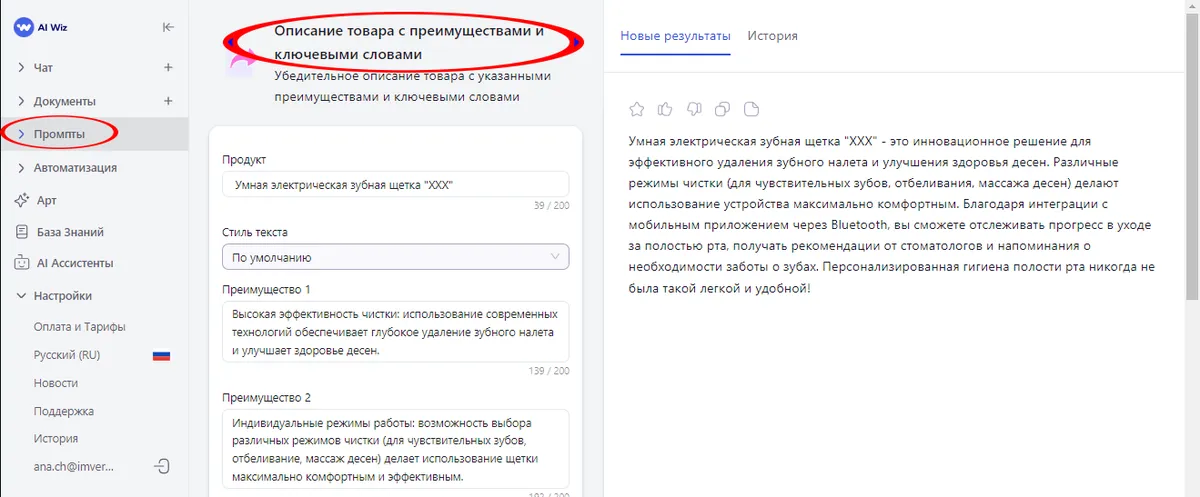The width and height of the screenshot is (1200, 497).
Task: Open Чат in the sidebar
Action: coord(43,67)
